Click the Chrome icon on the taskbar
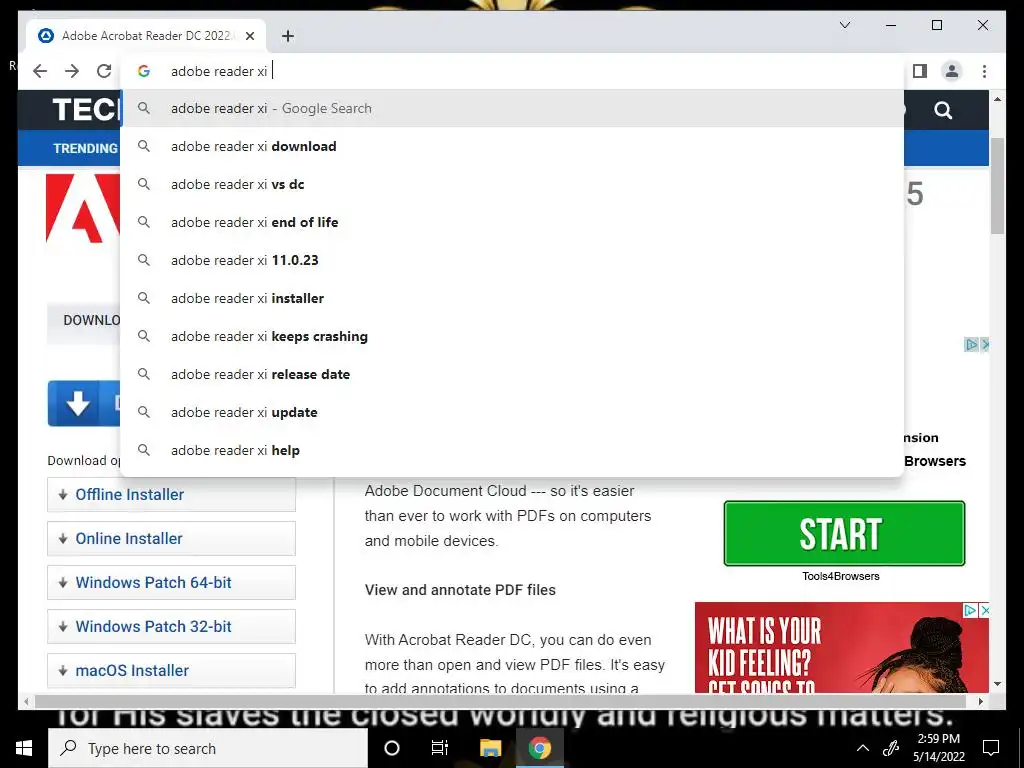Image resolution: width=1024 pixels, height=768 pixels. click(539, 748)
